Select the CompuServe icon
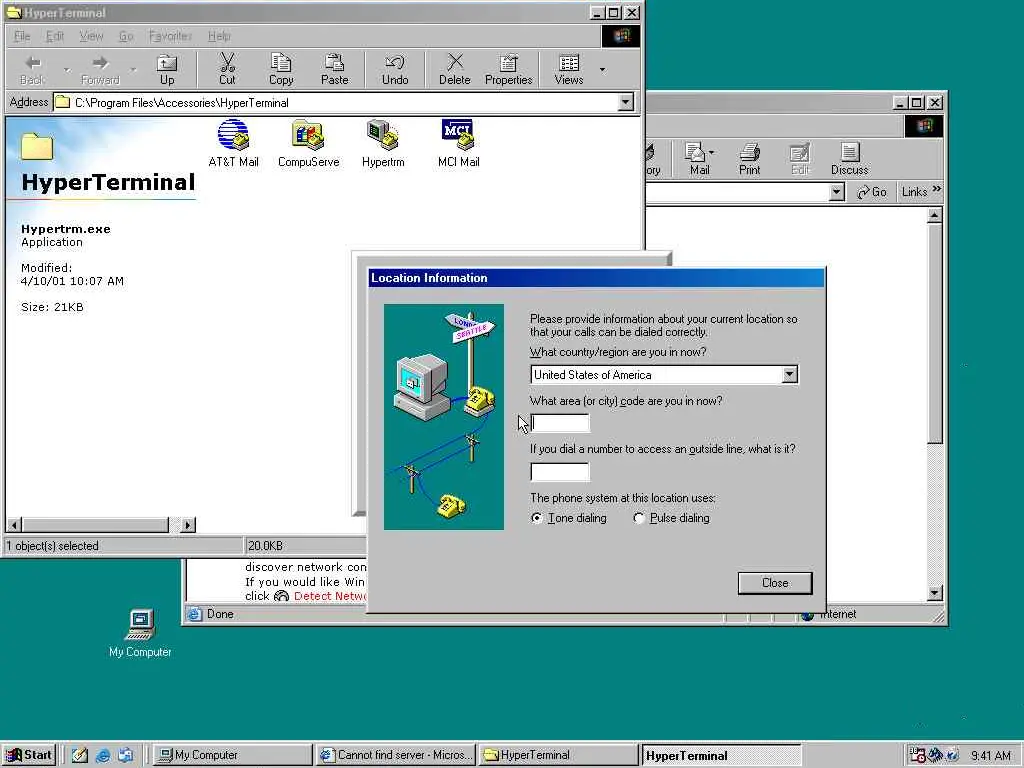This screenshot has height=768, width=1024. point(308,144)
